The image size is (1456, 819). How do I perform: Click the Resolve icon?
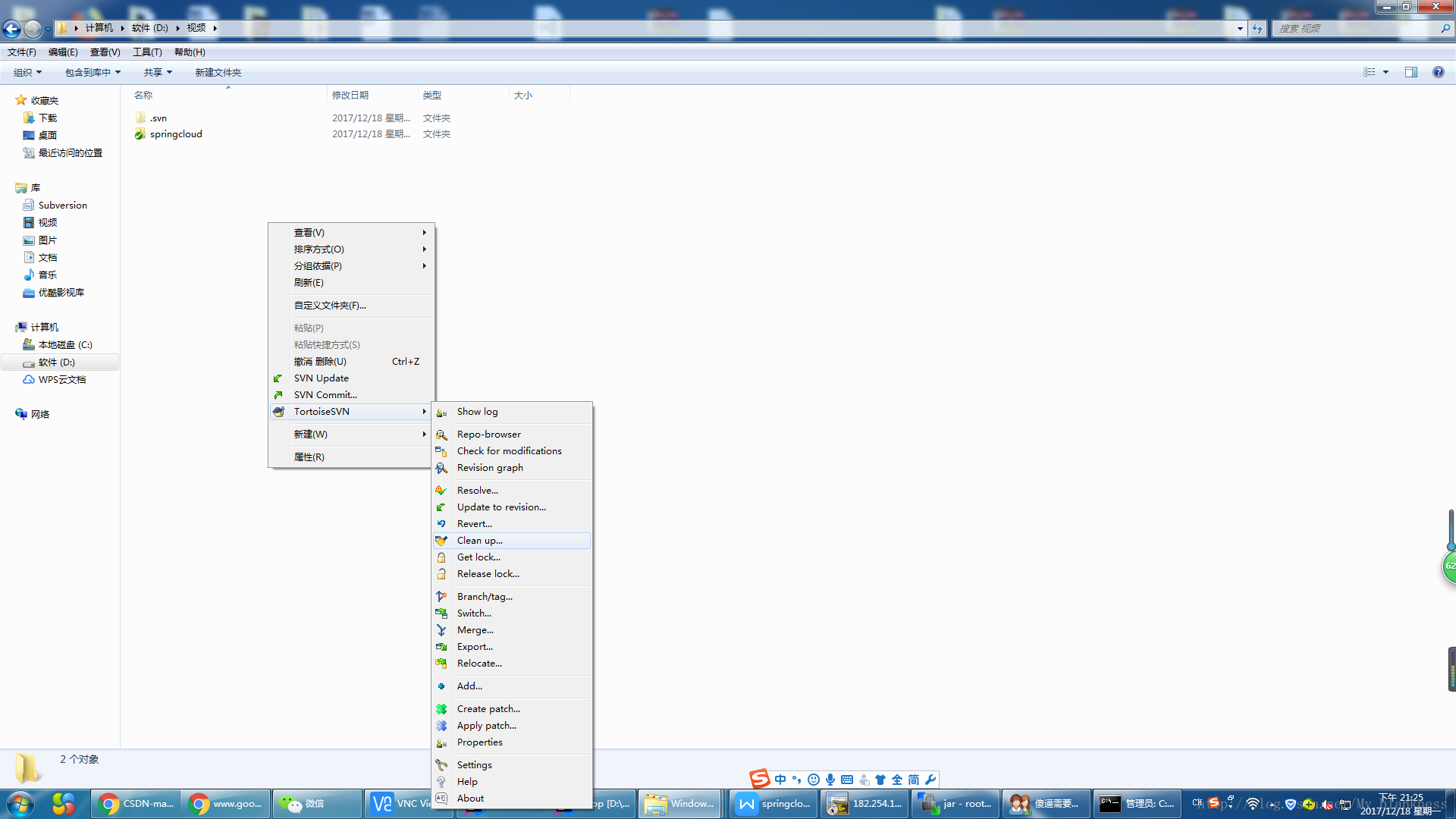(441, 491)
